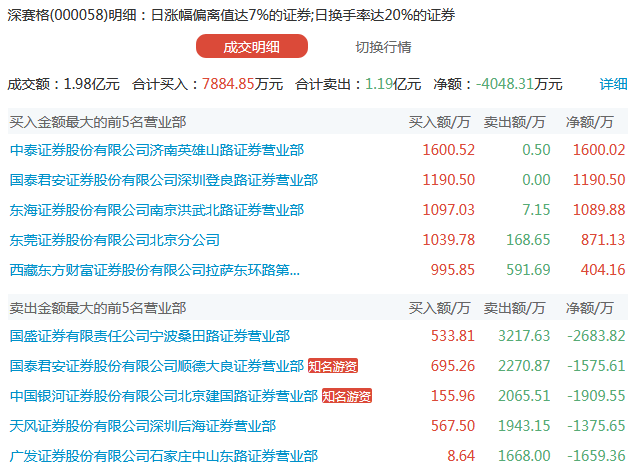Select sell amount 2065.51
This screenshot has width=634, height=468.
pos(524,396)
